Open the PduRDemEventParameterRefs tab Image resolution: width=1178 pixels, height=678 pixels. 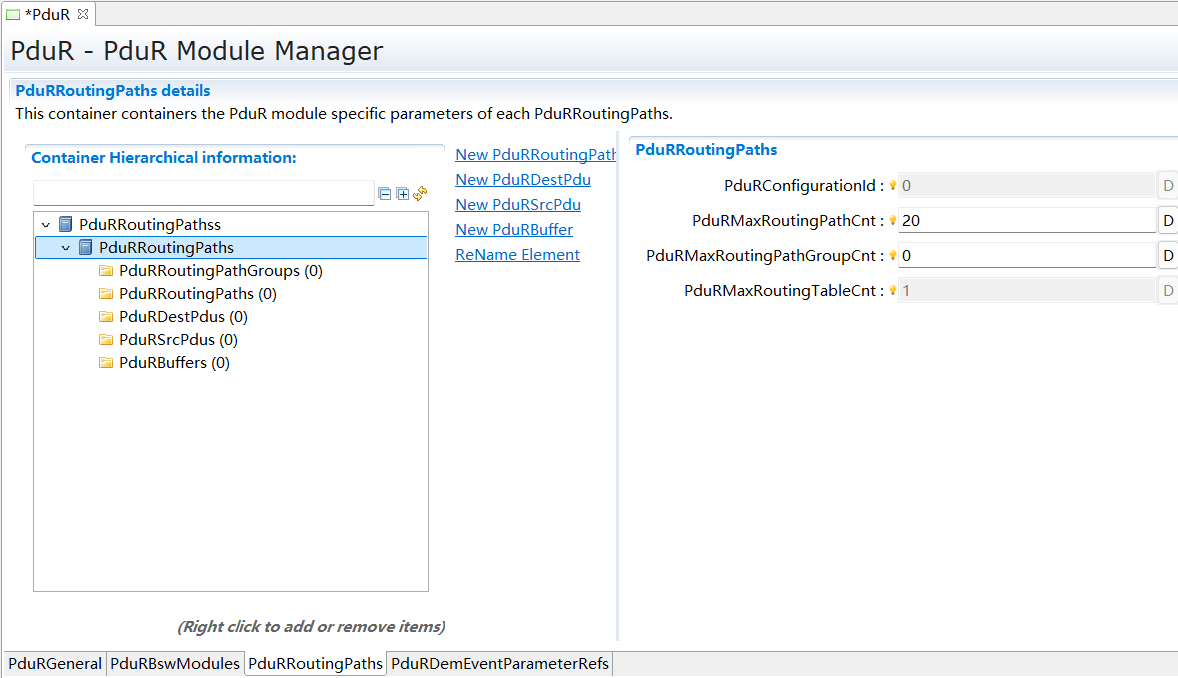499,663
